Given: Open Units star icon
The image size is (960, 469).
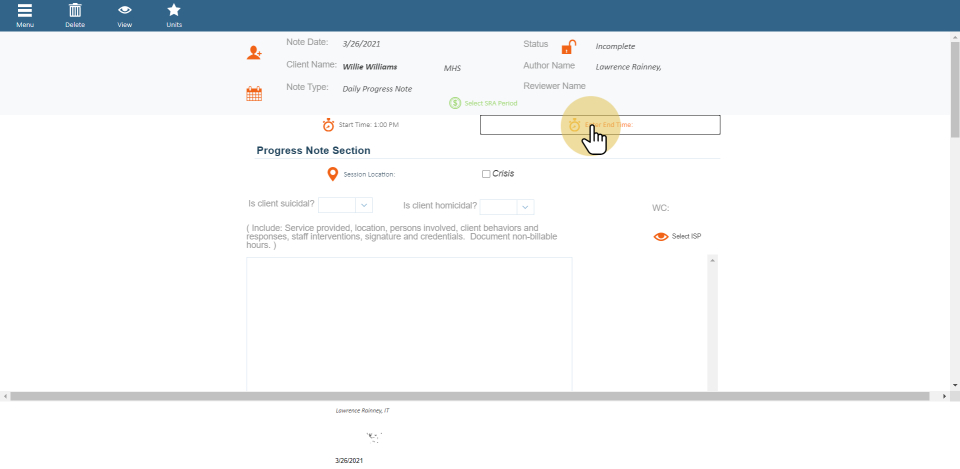Looking at the screenshot, I should 174,11.
